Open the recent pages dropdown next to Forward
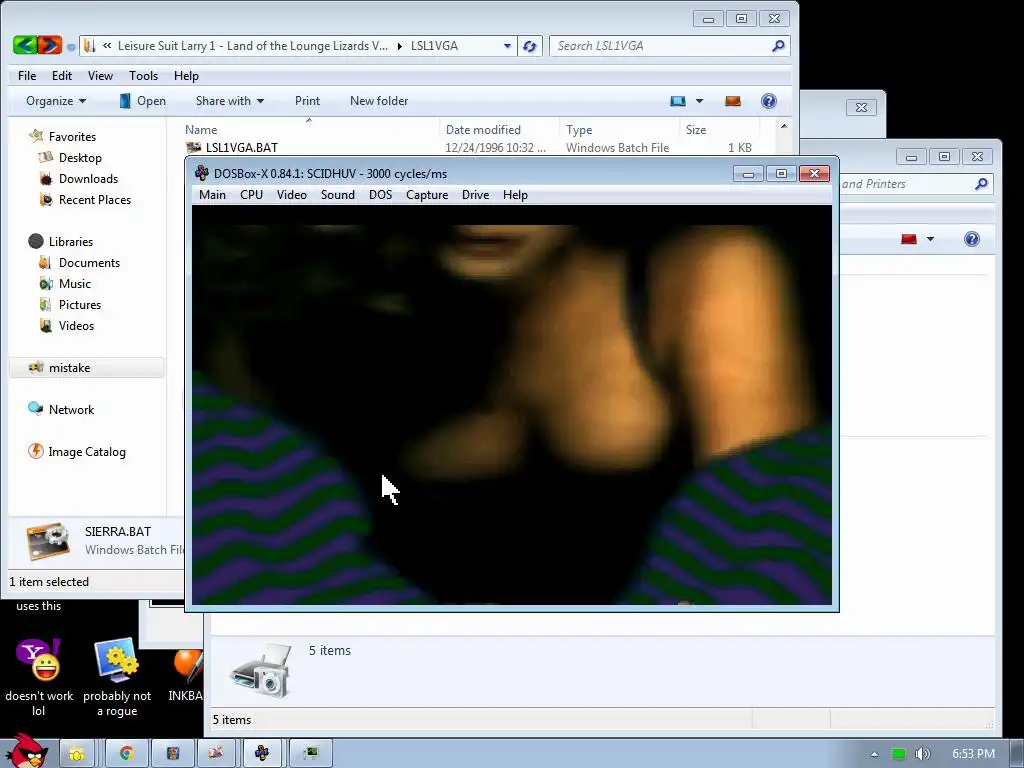 tap(71, 46)
